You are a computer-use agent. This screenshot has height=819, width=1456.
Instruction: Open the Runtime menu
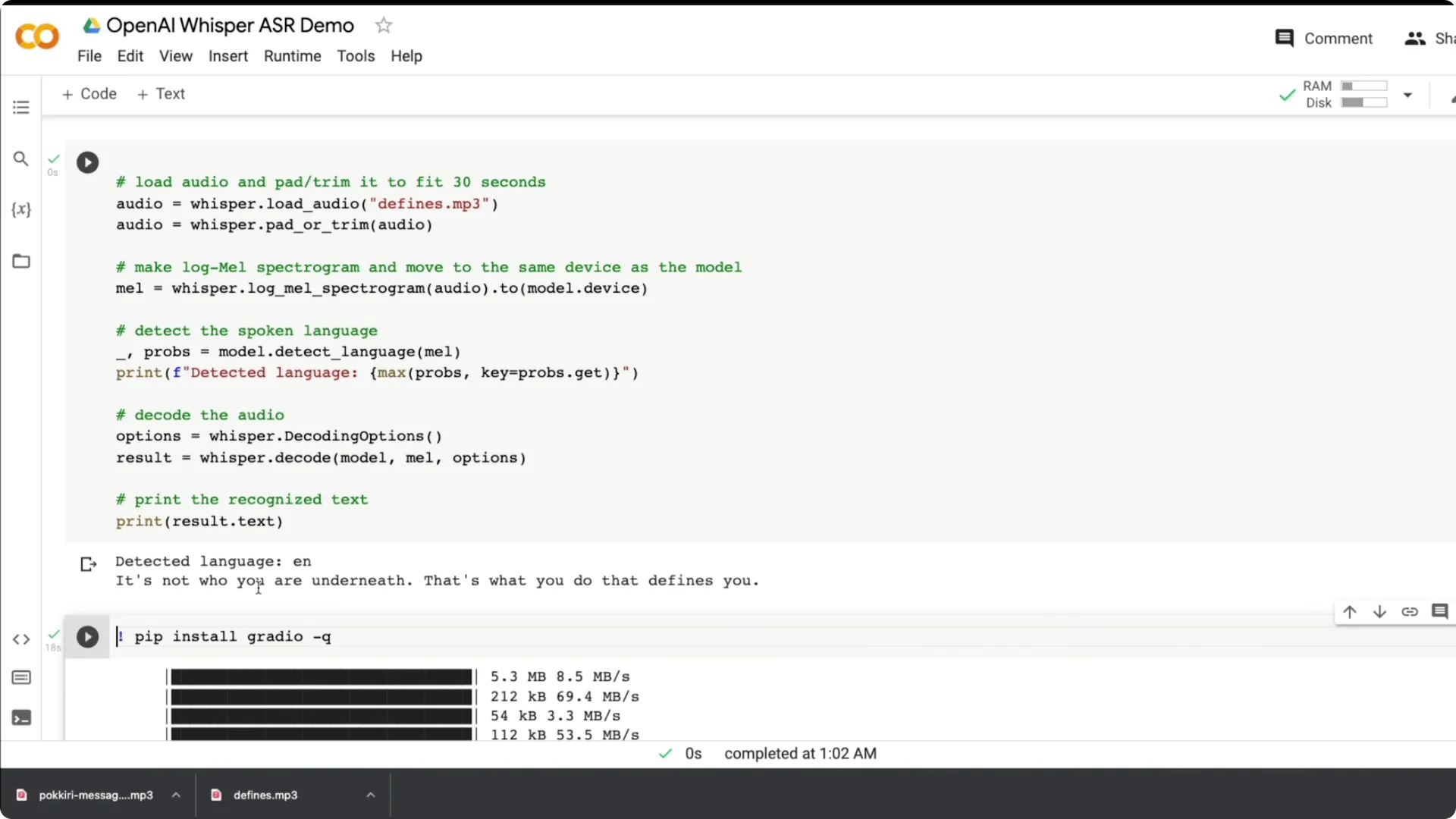coord(292,55)
